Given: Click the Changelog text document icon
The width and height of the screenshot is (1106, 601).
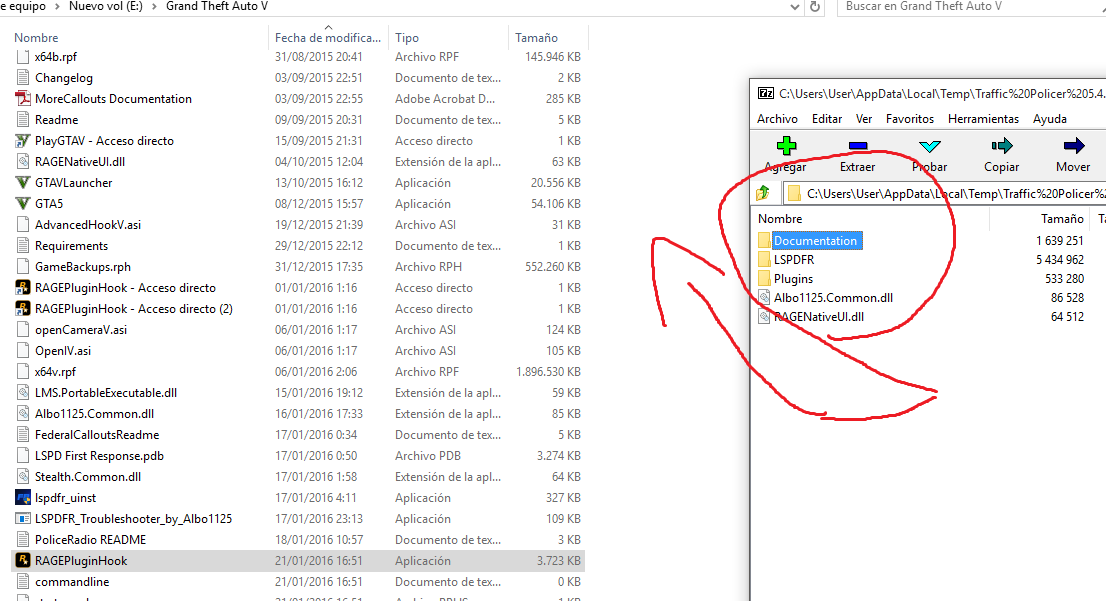Looking at the screenshot, I should pyautogui.click(x=23, y=78).
